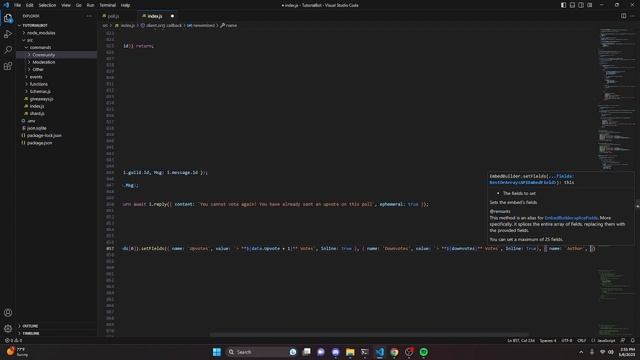Open the Selection menu
Image resolution: width=640 pixels, height=360 pixels.
[x=47, y=5]
